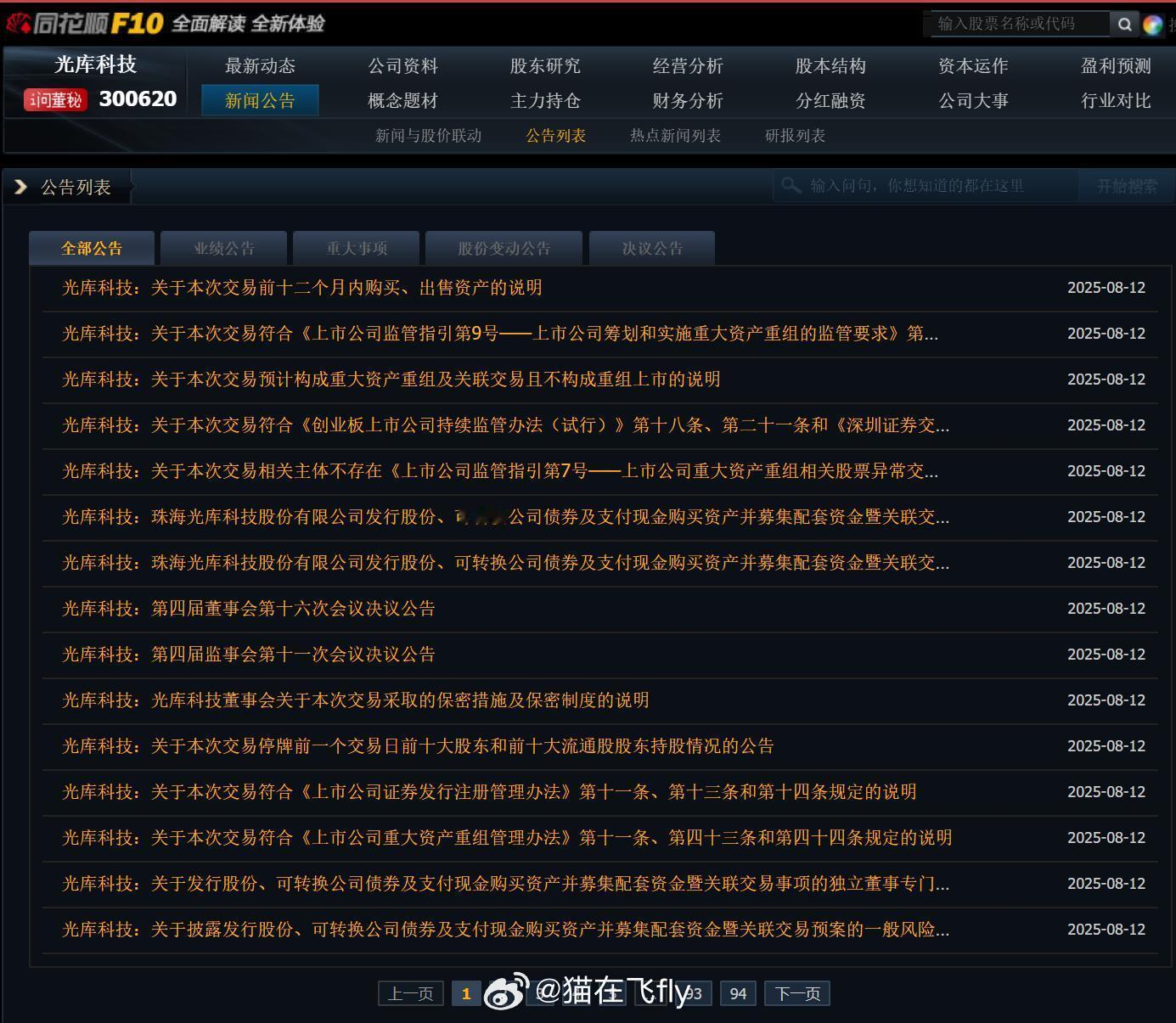
Task: Switch to the 决议公告 tab
Action: [652, 248]
